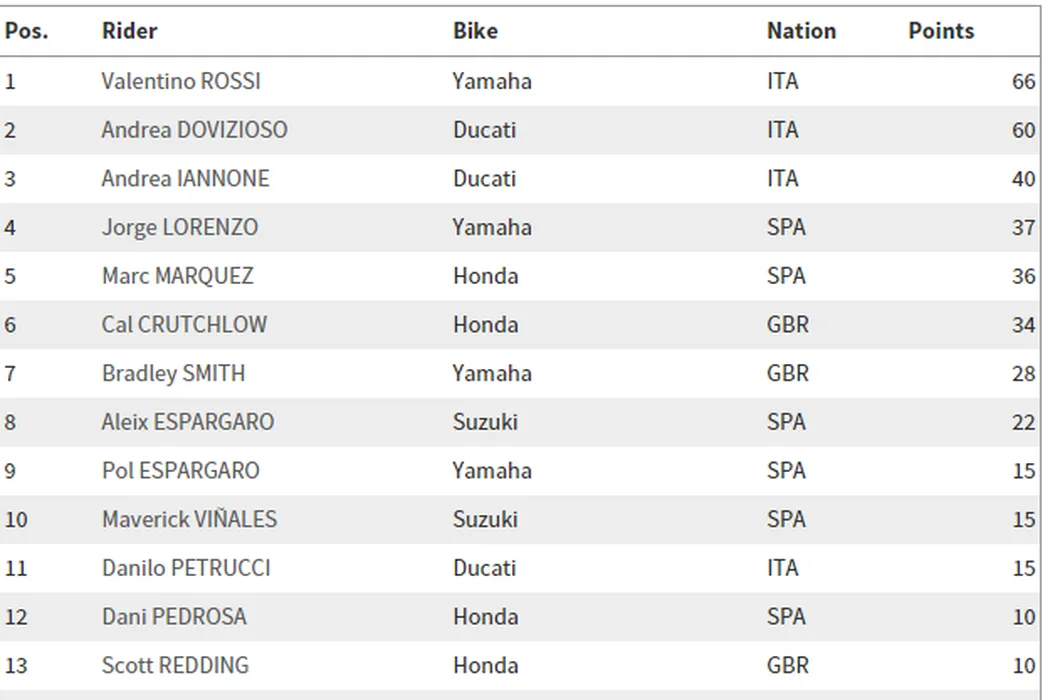Click the Nation column header
This screenshot has width=1050, height=700.
tap(801, 31)
